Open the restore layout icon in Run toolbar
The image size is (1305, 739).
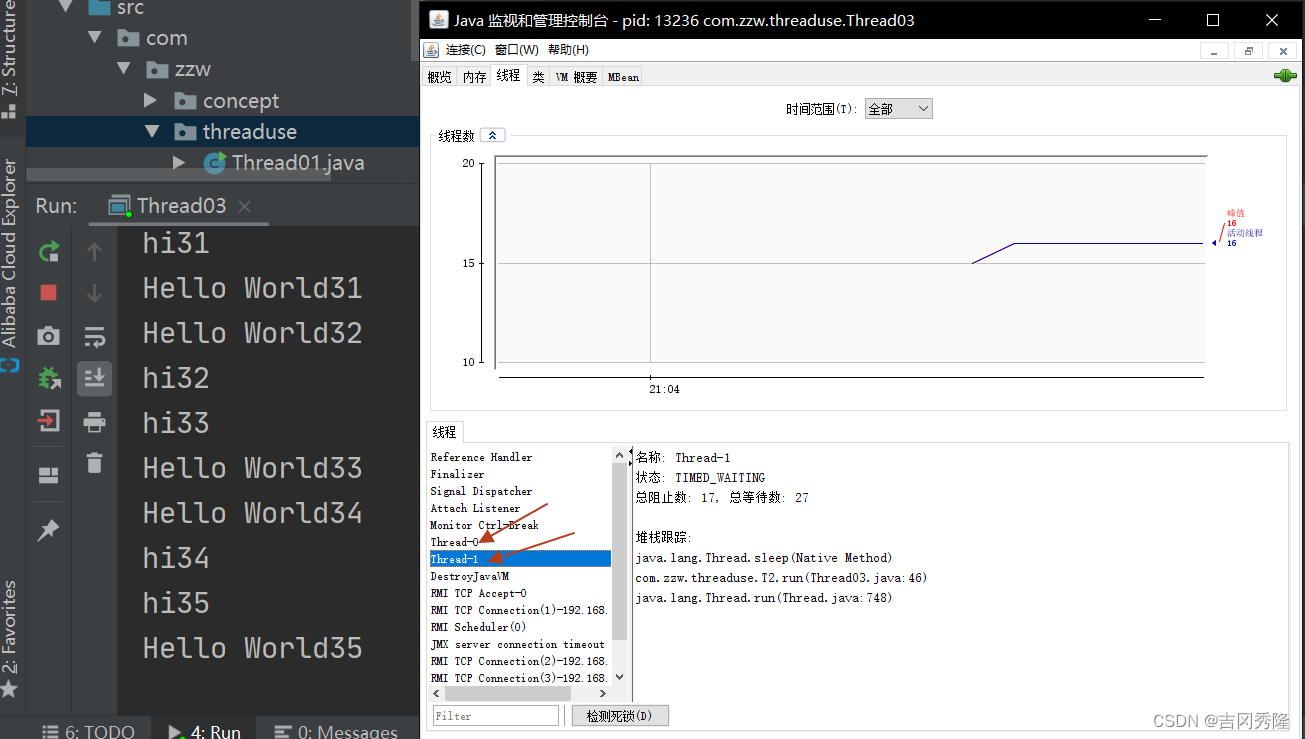tap(48, 475)
